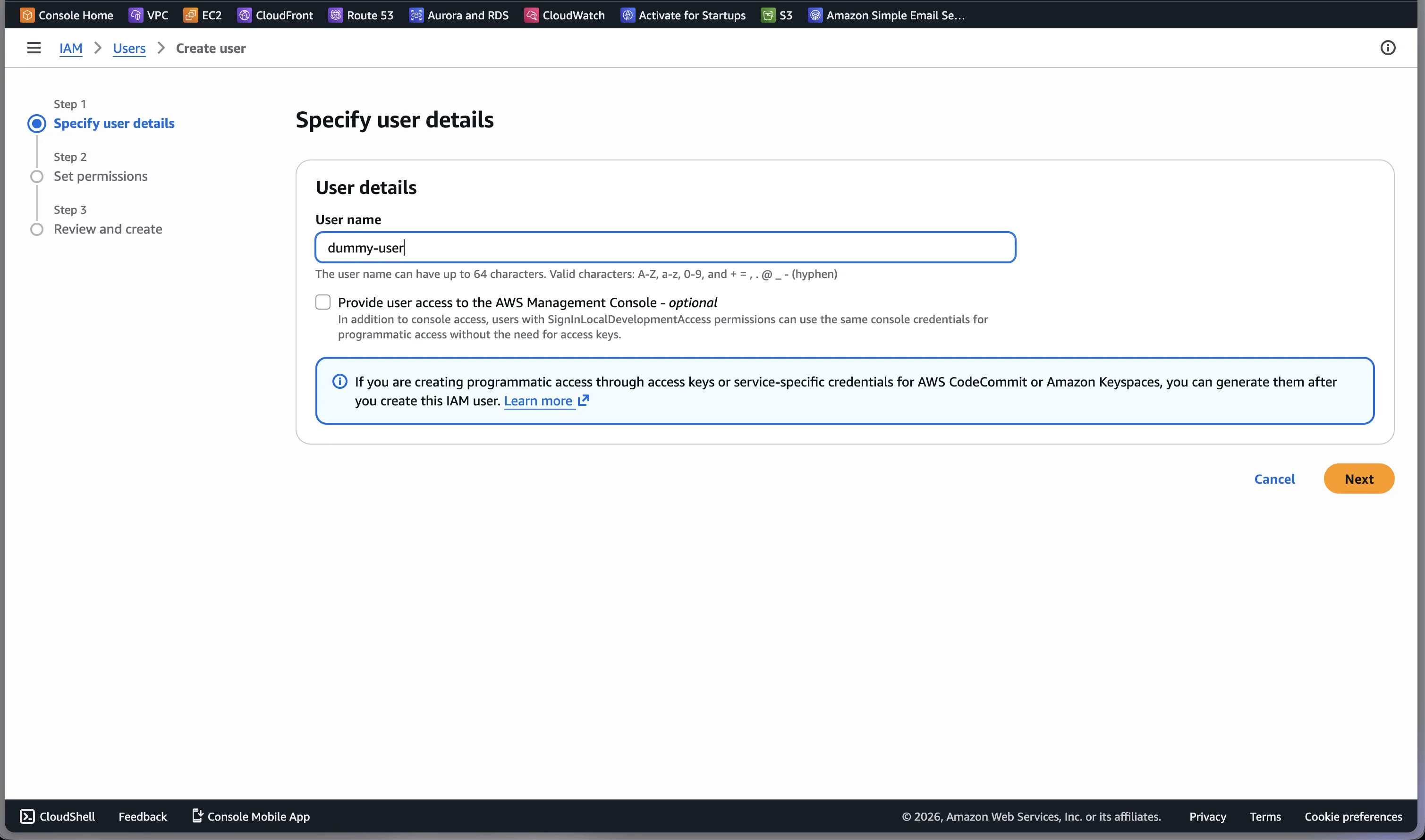Open CloudWatch from the favorites bar
The height and width of the screenshot is (840, 1425).
click(x=564, y=15)
